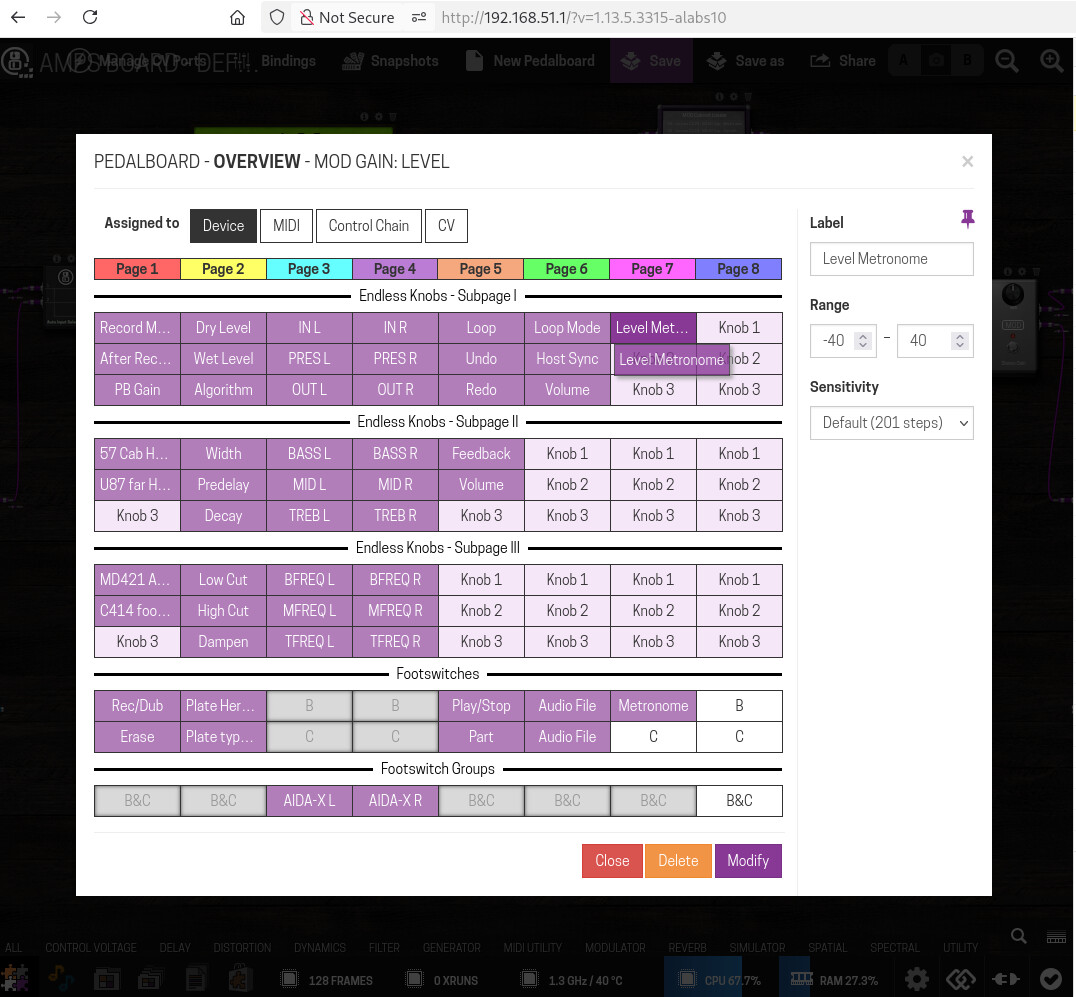Click the browser home icon

[237, 17]
